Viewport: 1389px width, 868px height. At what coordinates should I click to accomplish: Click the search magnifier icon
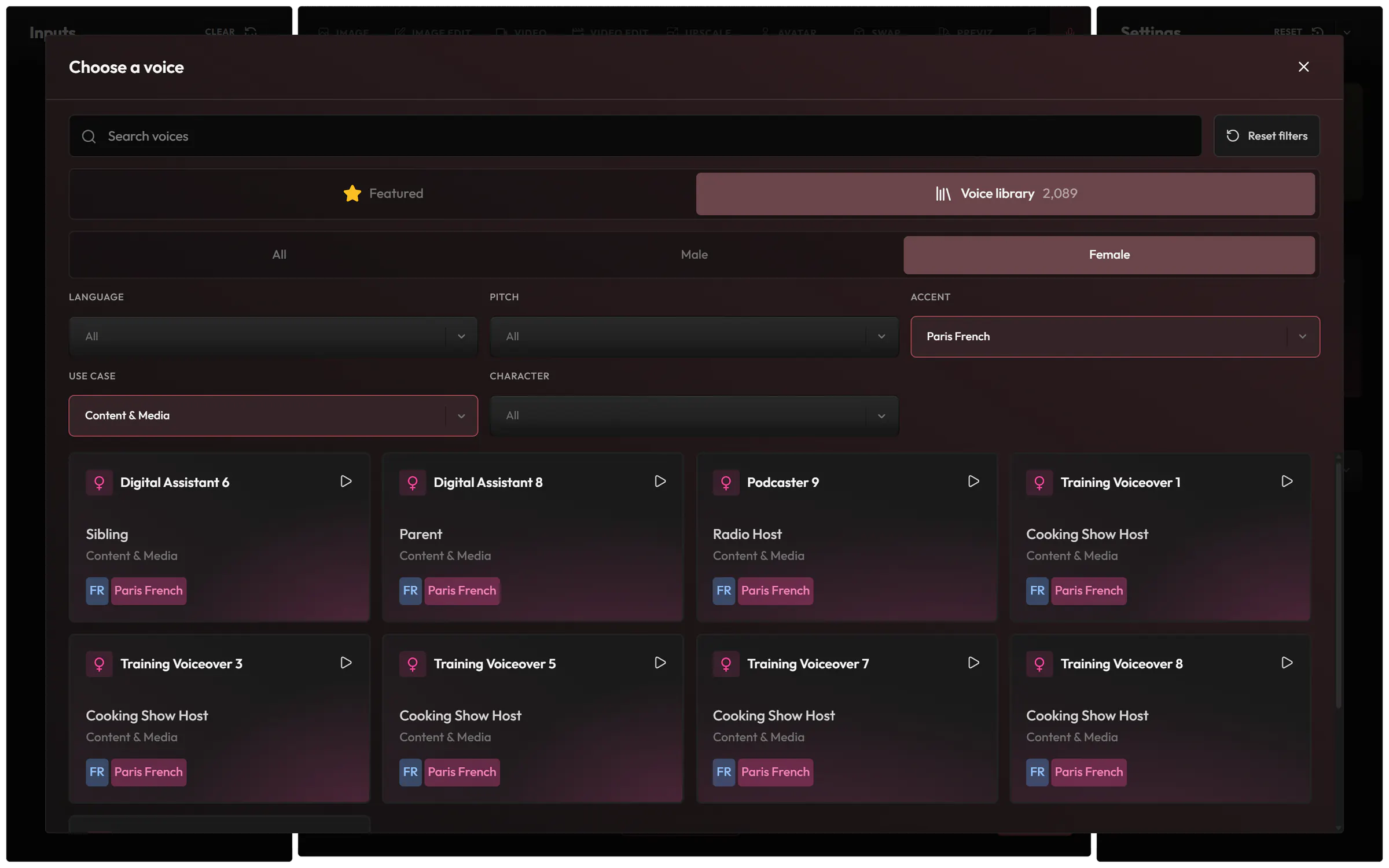89,137
